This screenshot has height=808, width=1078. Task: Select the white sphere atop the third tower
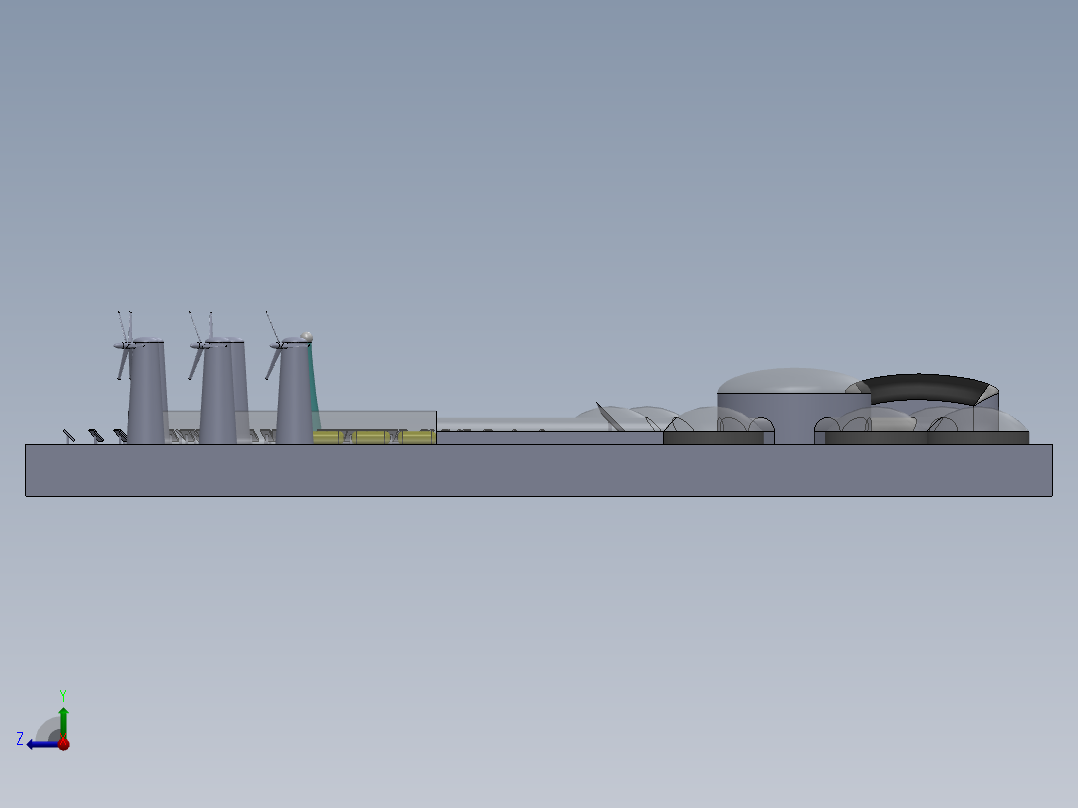pos(307,336)
